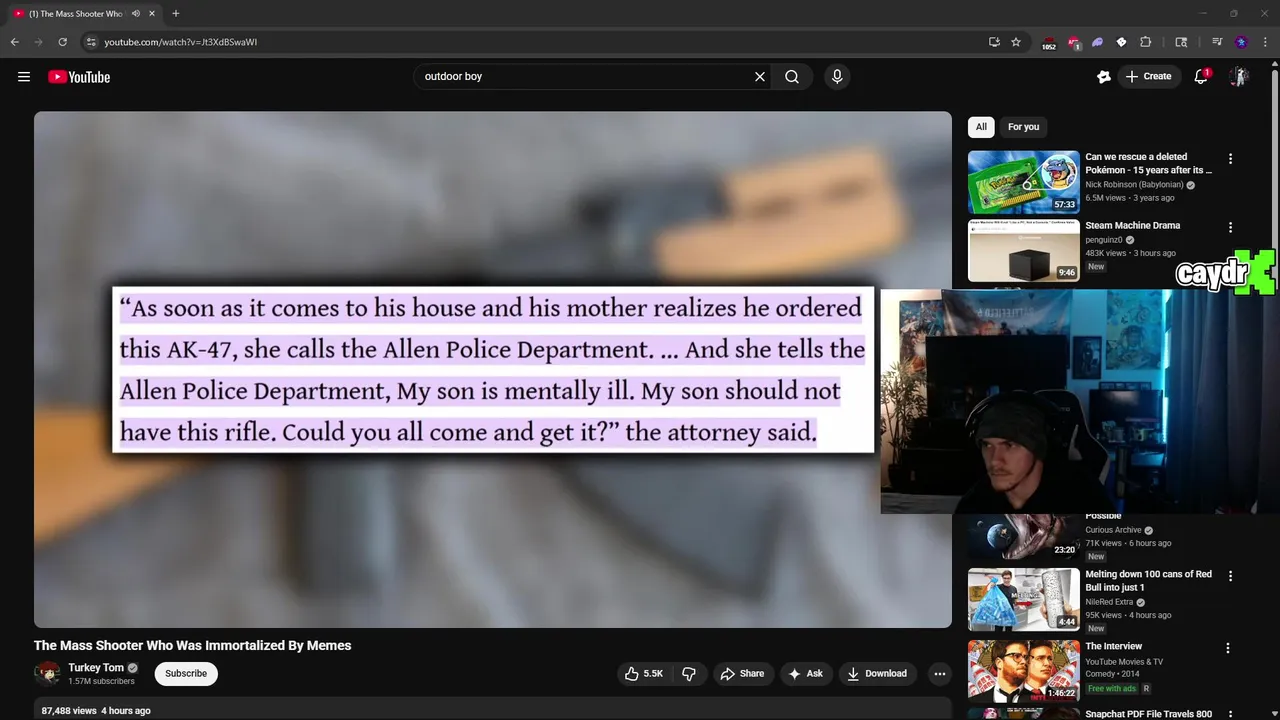
Task: Subscribe to Turkey Tom
Action: tap(186, 674)
